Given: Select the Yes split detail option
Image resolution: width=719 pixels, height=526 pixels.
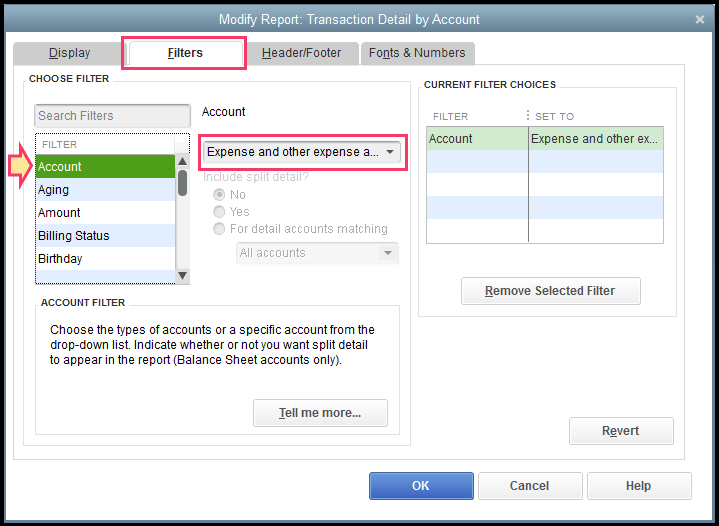Looking at the screenshot, I should [219, 212].
